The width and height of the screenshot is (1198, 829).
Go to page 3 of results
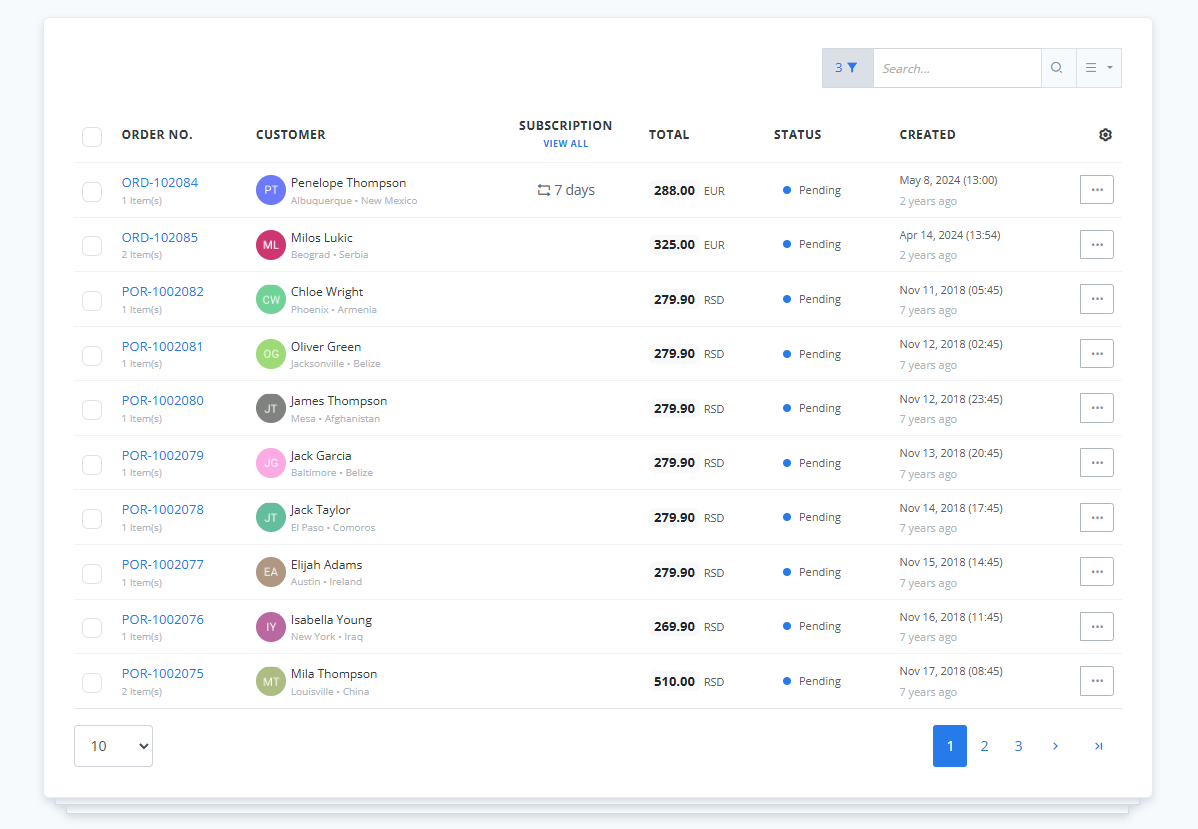click(1018, 745)
